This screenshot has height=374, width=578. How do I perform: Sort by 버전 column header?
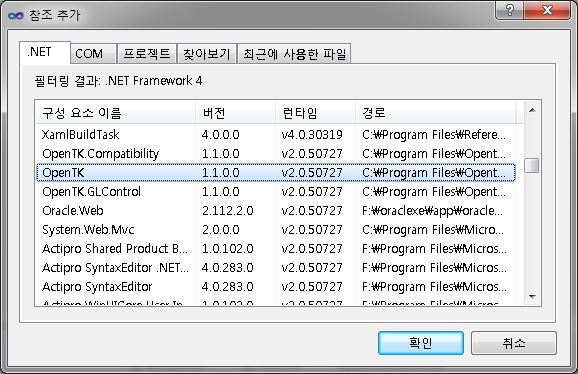(x=235, y=113)
